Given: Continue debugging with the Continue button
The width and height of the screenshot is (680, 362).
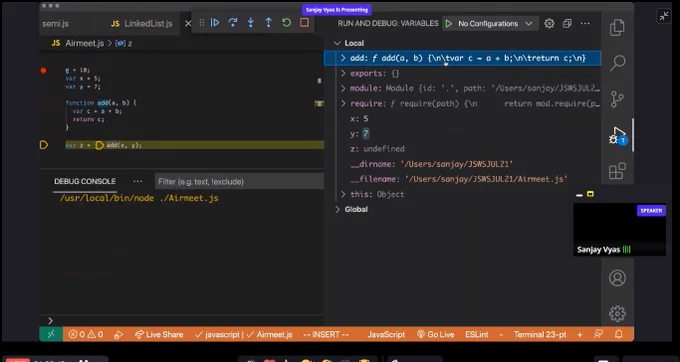Looking at the screenshot, I should tap(215, 23).
